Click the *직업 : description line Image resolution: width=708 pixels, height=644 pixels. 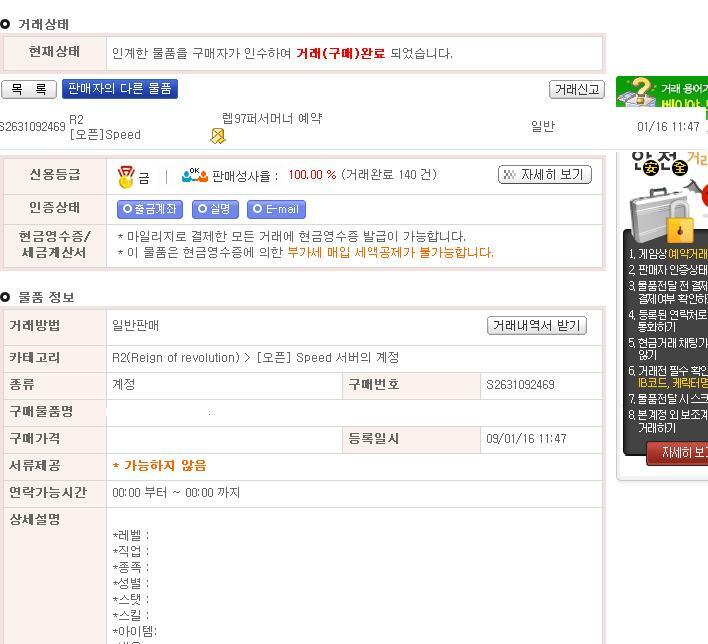[131, 551]
